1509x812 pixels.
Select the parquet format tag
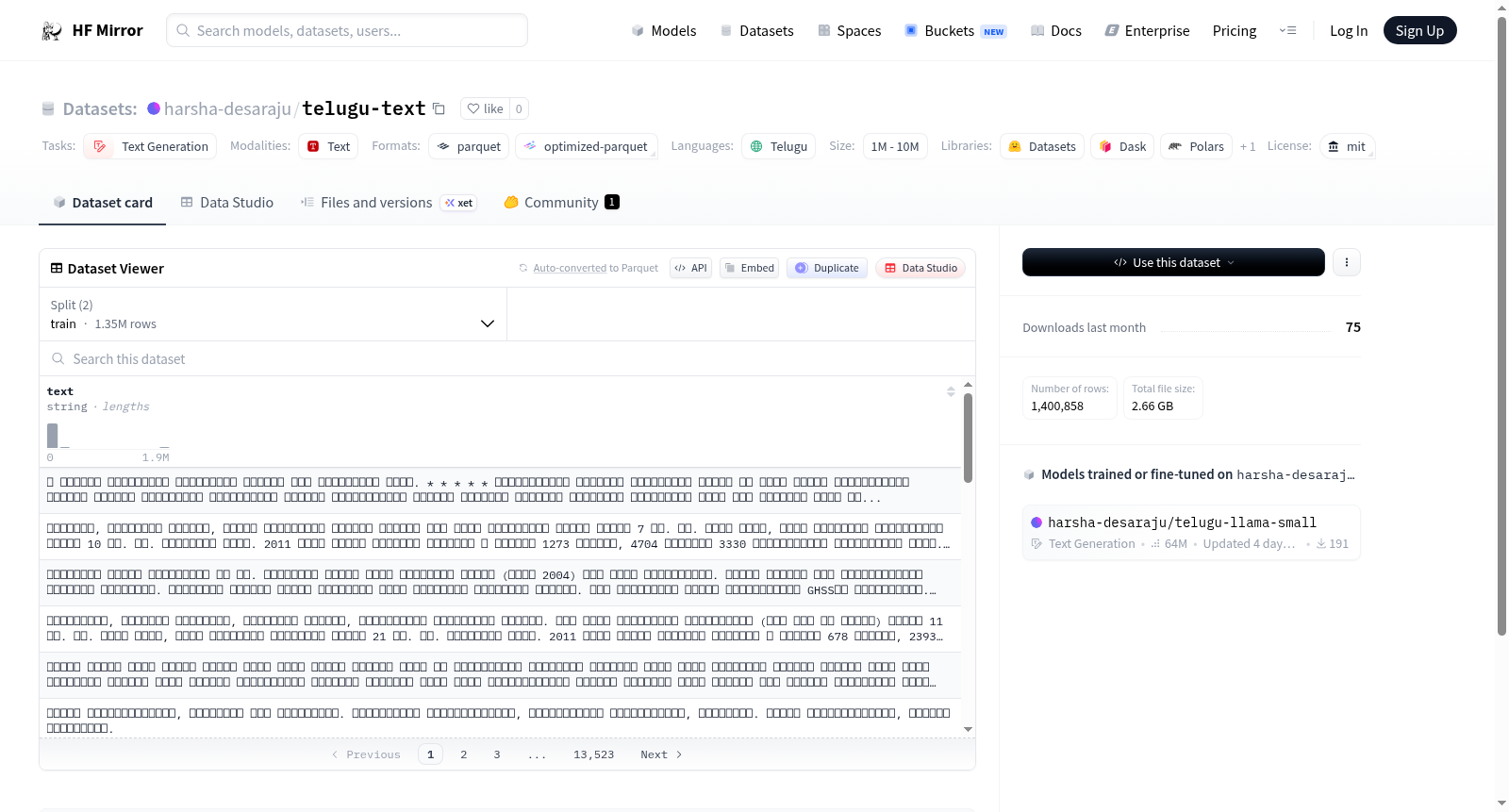469,146
